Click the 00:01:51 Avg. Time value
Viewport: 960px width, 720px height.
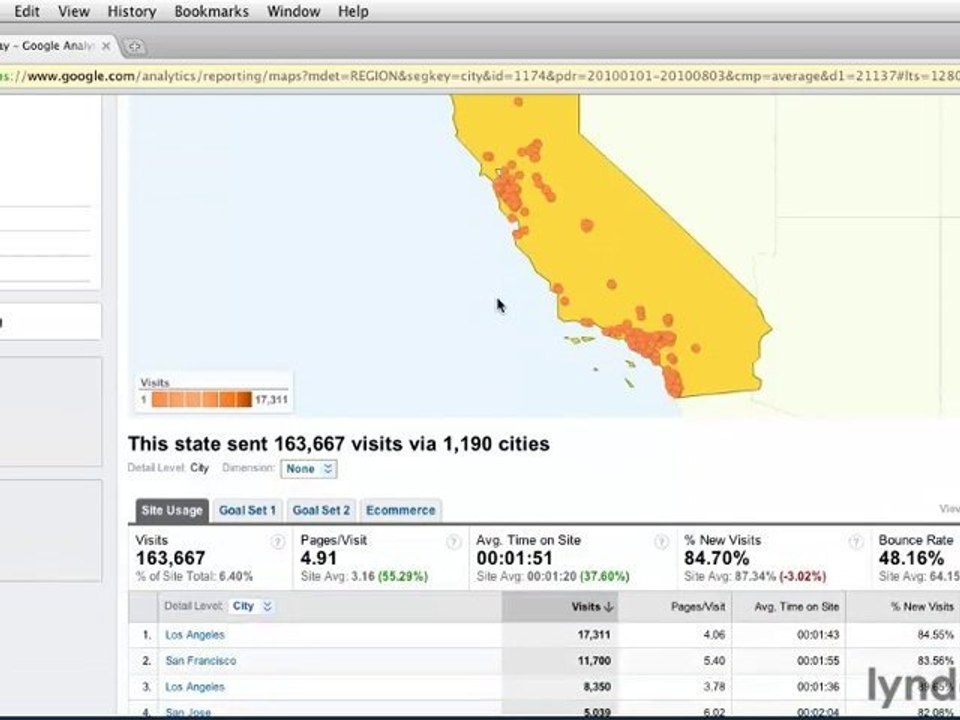tap(514, 558)
